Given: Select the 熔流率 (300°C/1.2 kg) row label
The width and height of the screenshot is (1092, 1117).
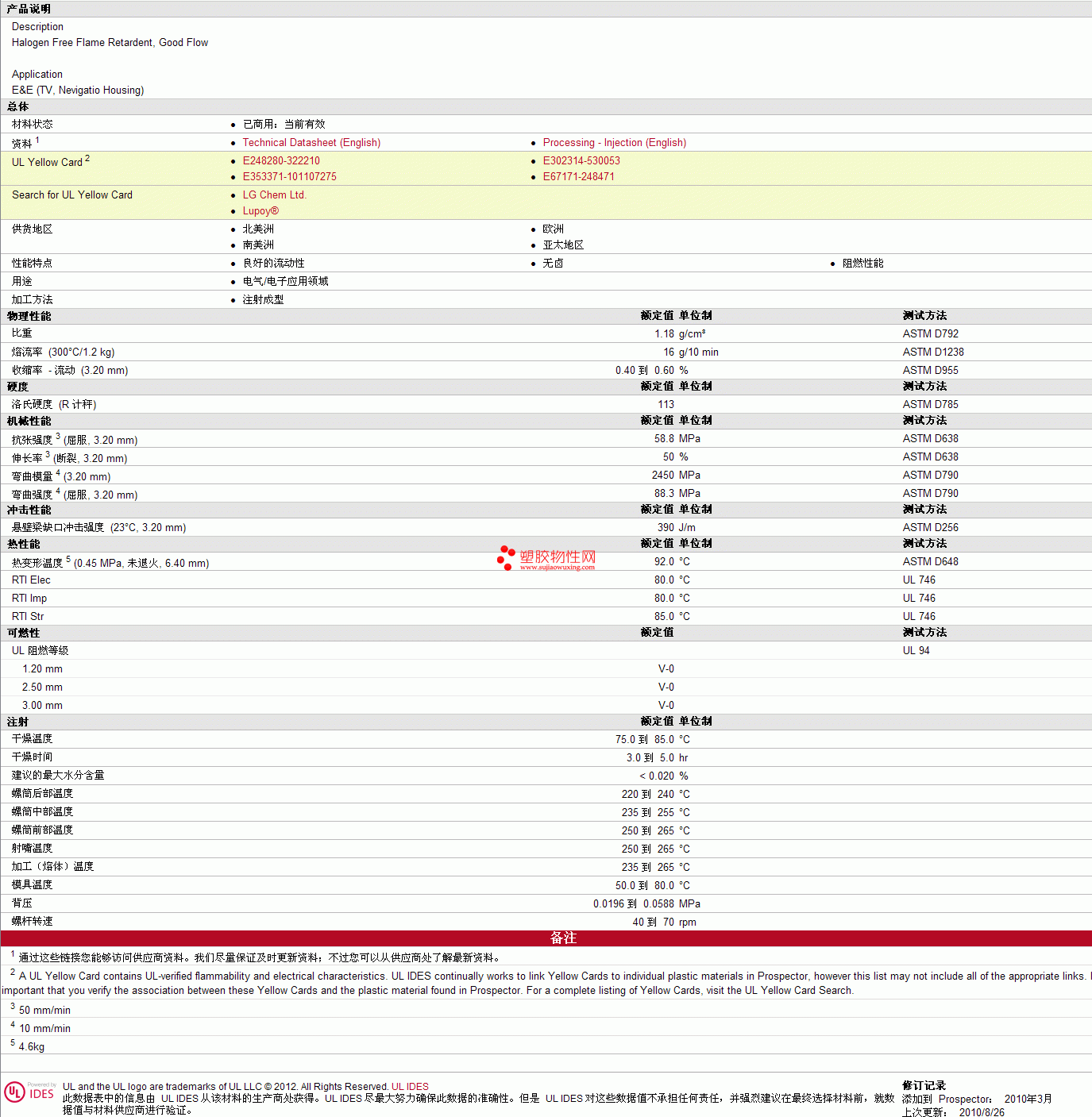Looking at the screenshot, I should (63, 352).
